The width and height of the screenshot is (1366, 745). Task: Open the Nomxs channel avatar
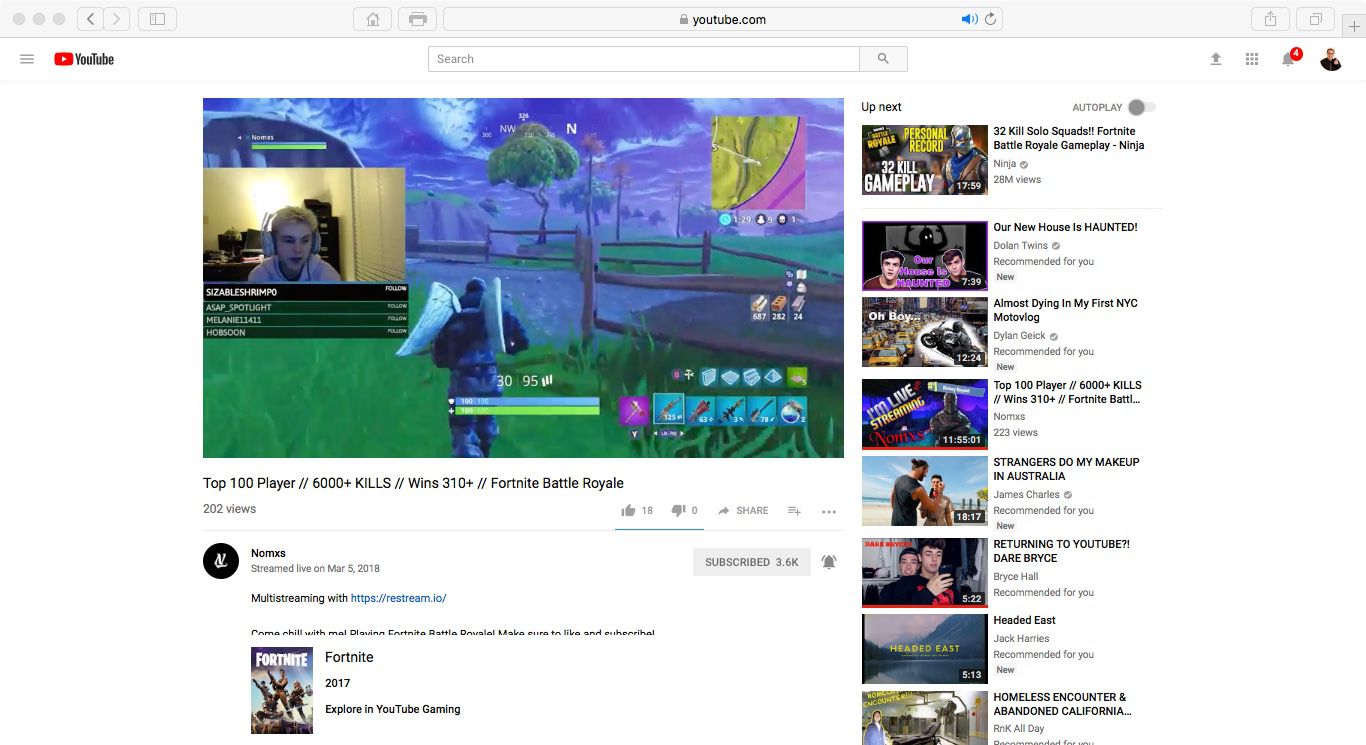coord(221,561)
